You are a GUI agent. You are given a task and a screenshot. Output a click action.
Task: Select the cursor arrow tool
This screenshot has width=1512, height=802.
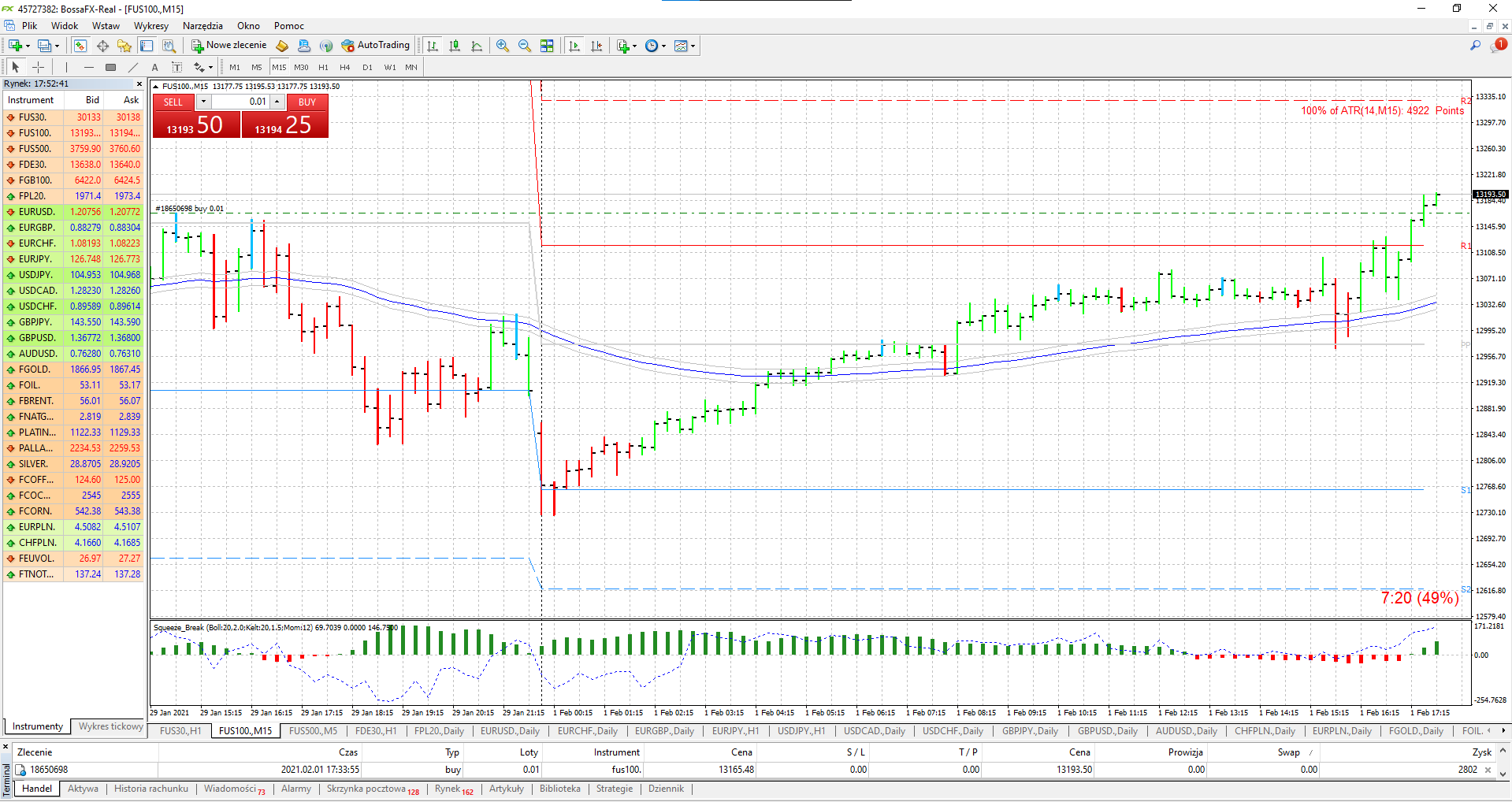pyautogui.click(x=15, y=67)
